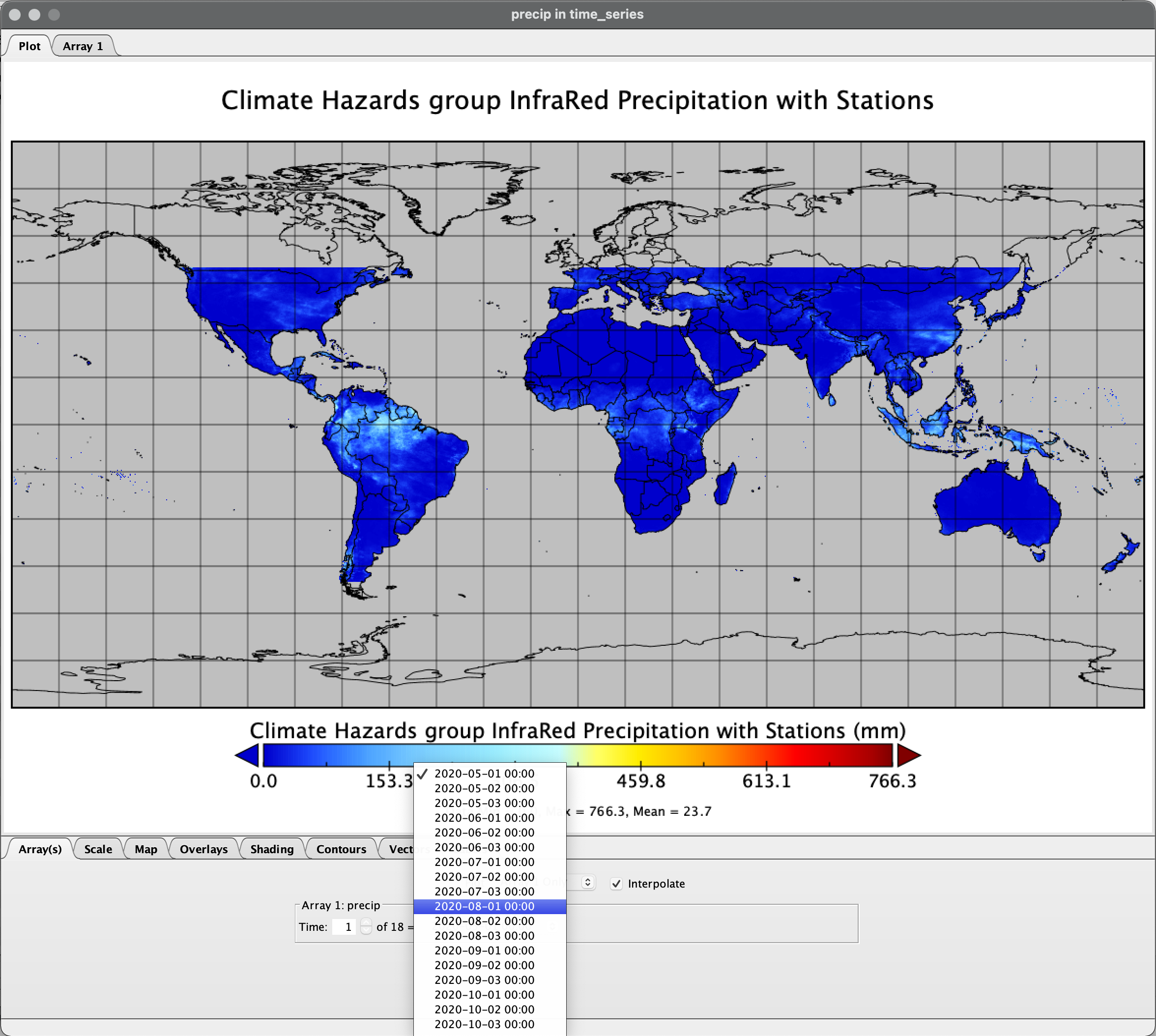Open the Overlays tab

203,849
